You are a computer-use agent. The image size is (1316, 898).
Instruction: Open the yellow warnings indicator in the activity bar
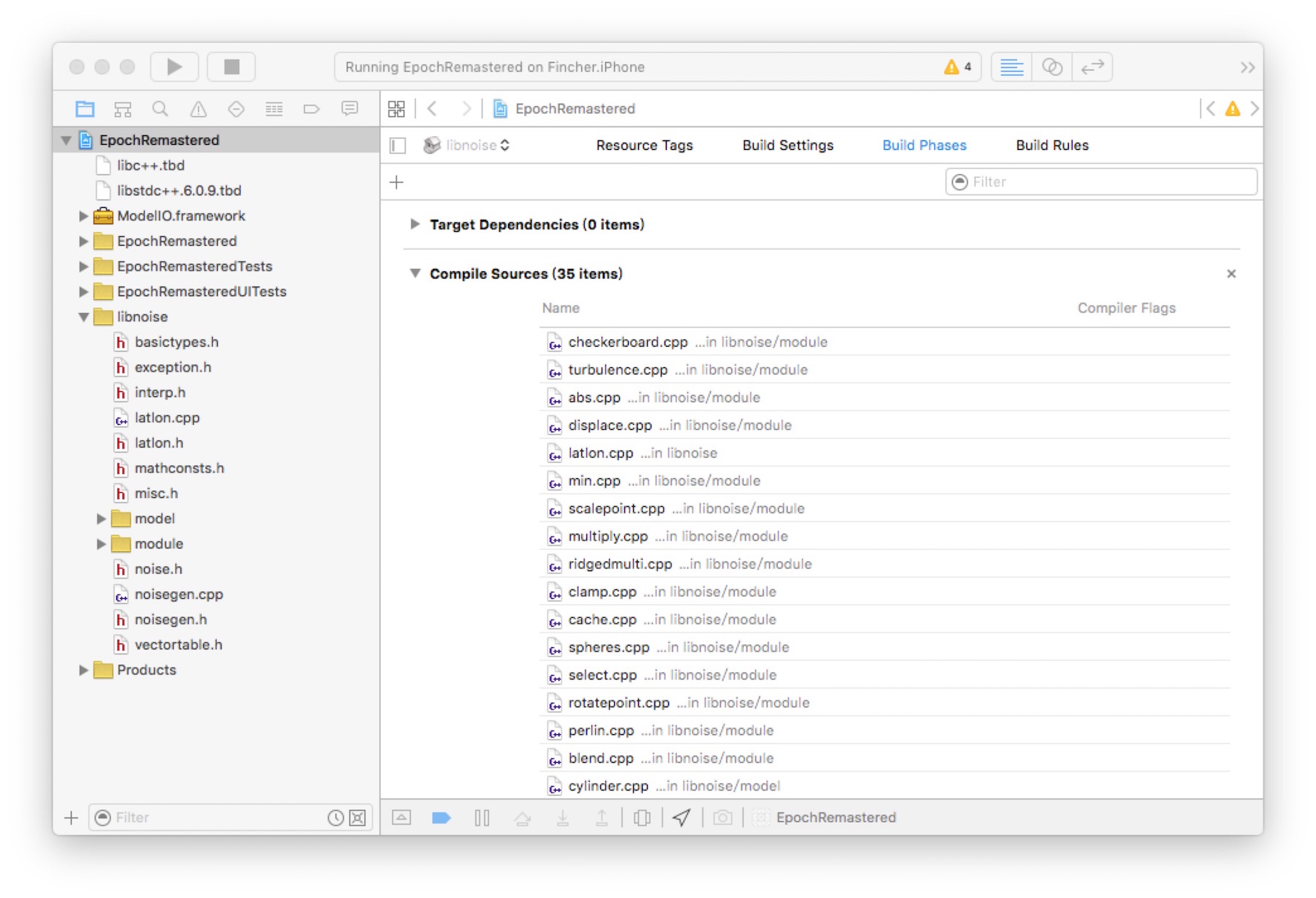click(x=957, y=67)
